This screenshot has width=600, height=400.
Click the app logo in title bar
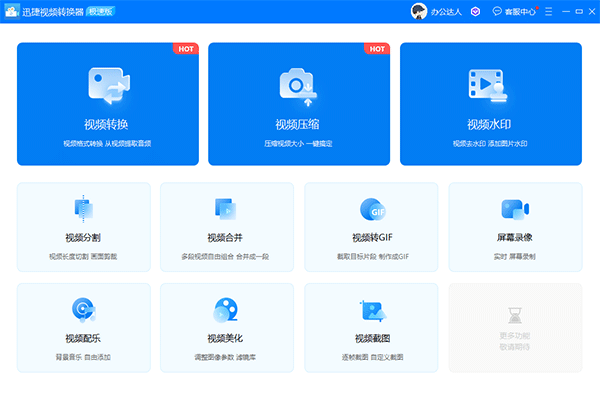(11, 11)
